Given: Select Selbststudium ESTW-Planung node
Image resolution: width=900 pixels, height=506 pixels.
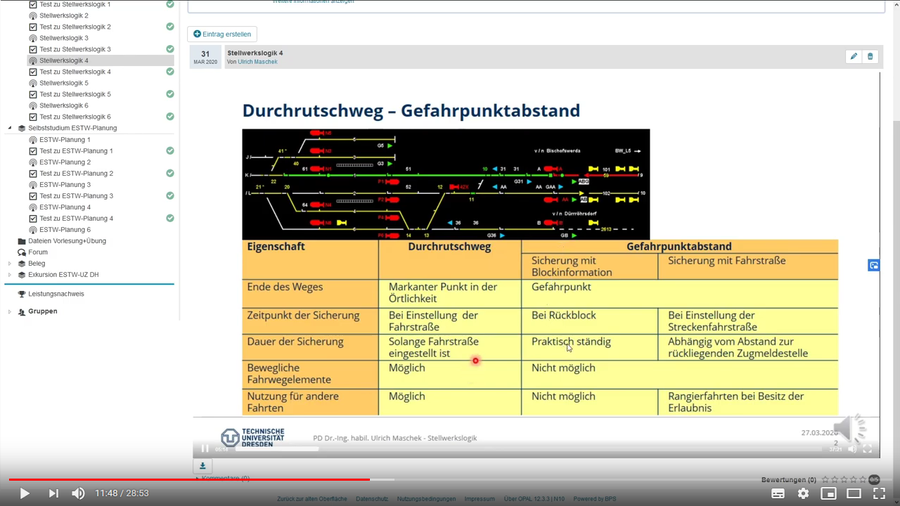Looking at the screenshot, I should point(72,128).
